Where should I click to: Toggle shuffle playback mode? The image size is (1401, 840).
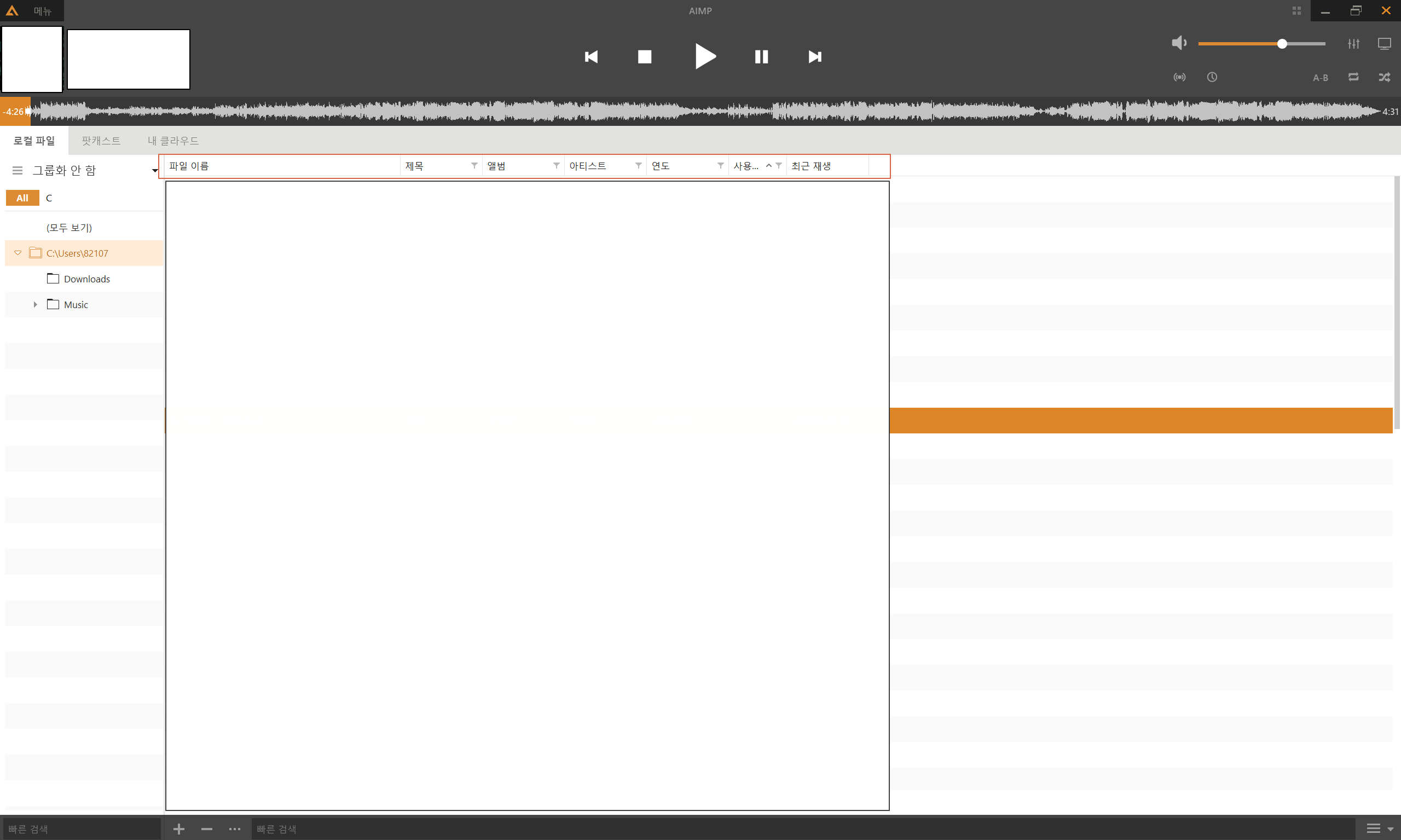tap(1385, 77)
